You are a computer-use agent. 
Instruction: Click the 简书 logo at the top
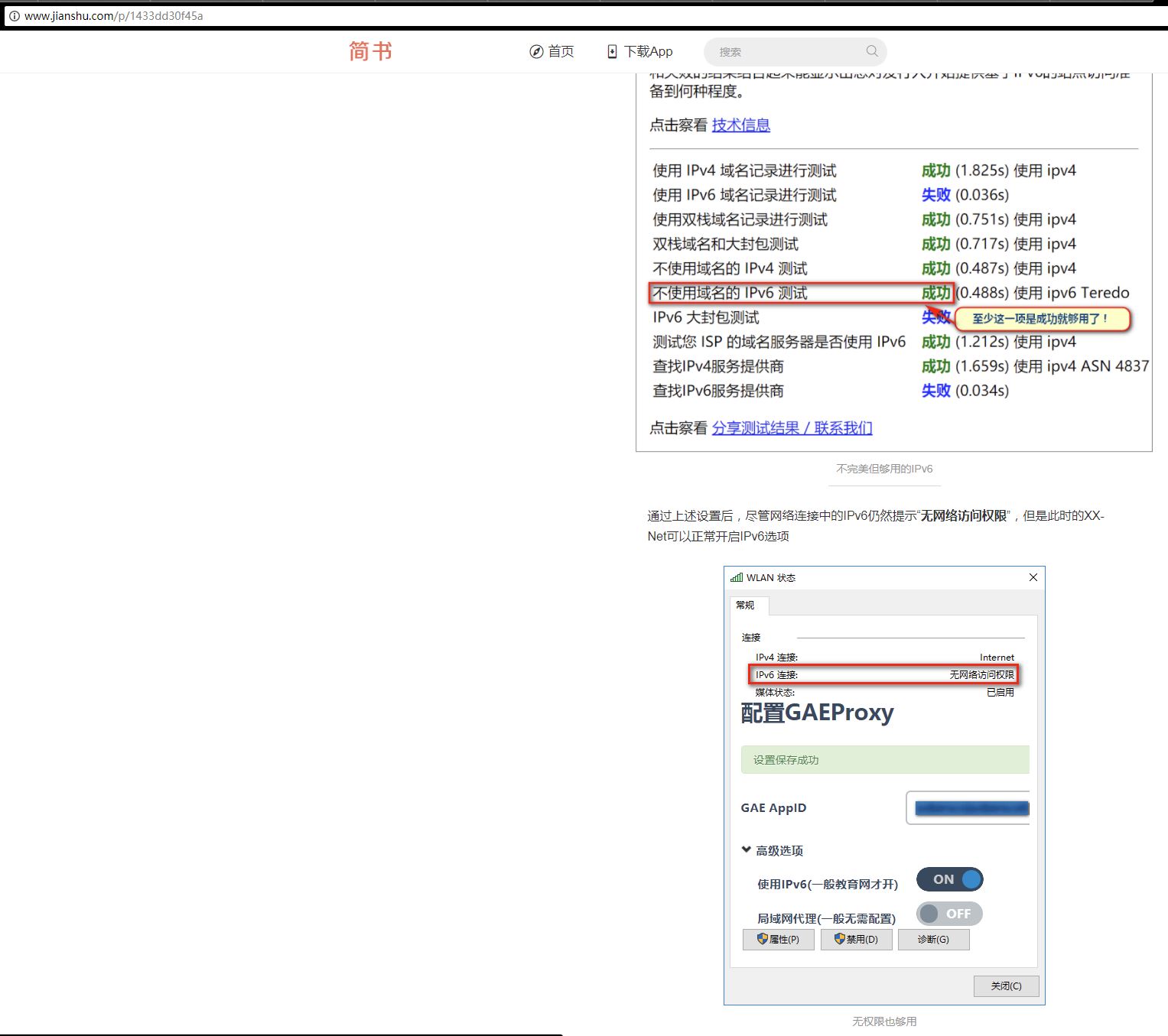coord(370,50)
